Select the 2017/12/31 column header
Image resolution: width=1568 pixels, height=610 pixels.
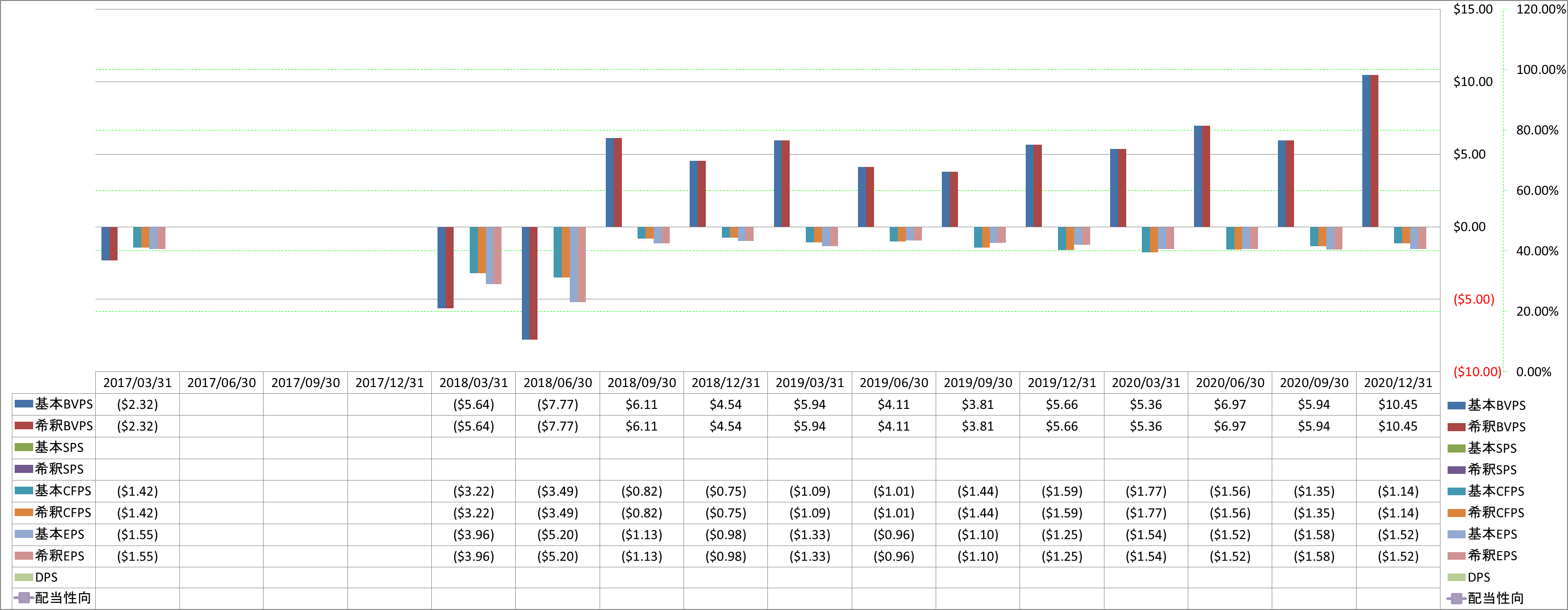point(390,383)
